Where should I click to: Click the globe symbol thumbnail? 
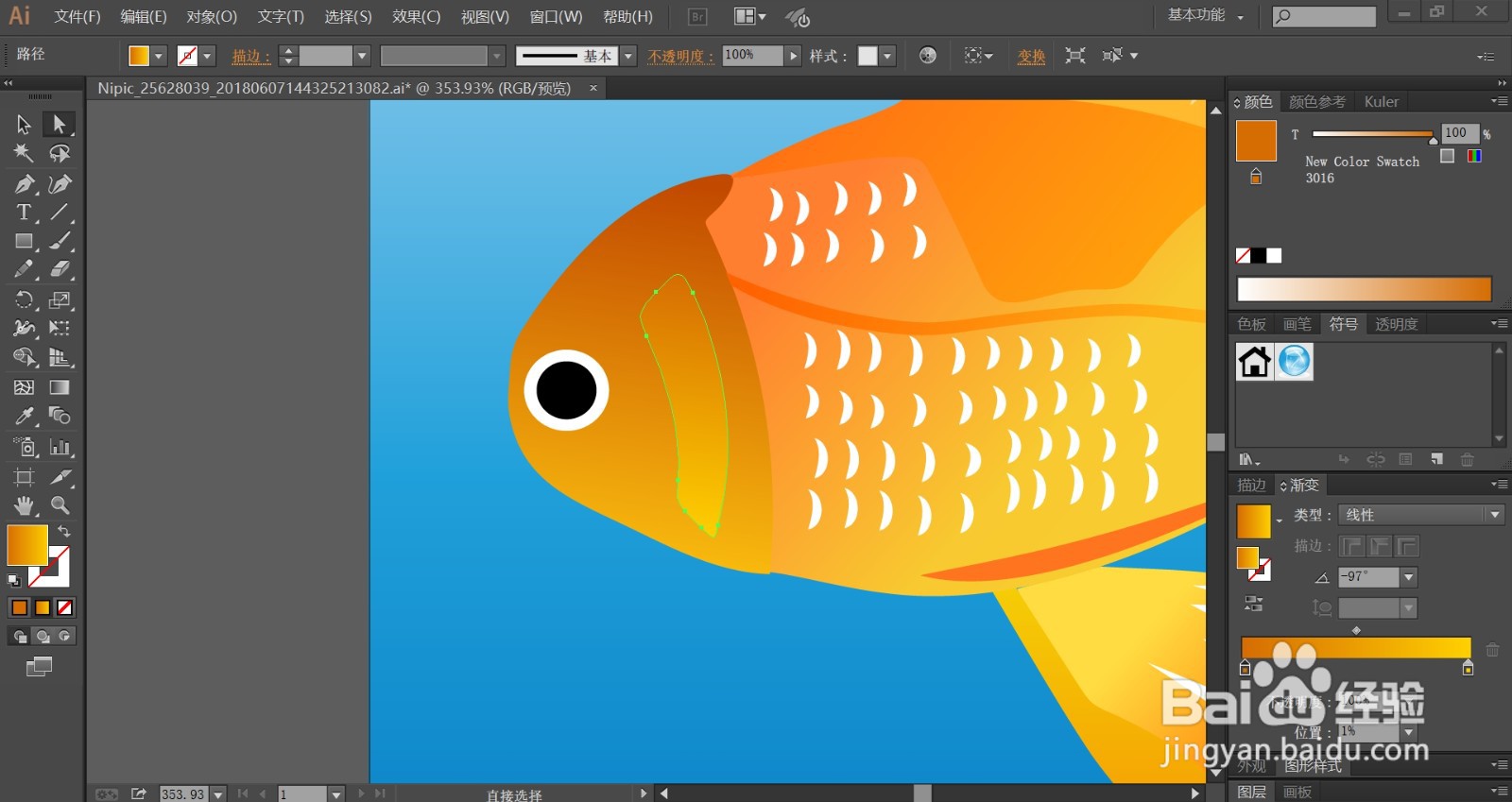(1295, 361)
